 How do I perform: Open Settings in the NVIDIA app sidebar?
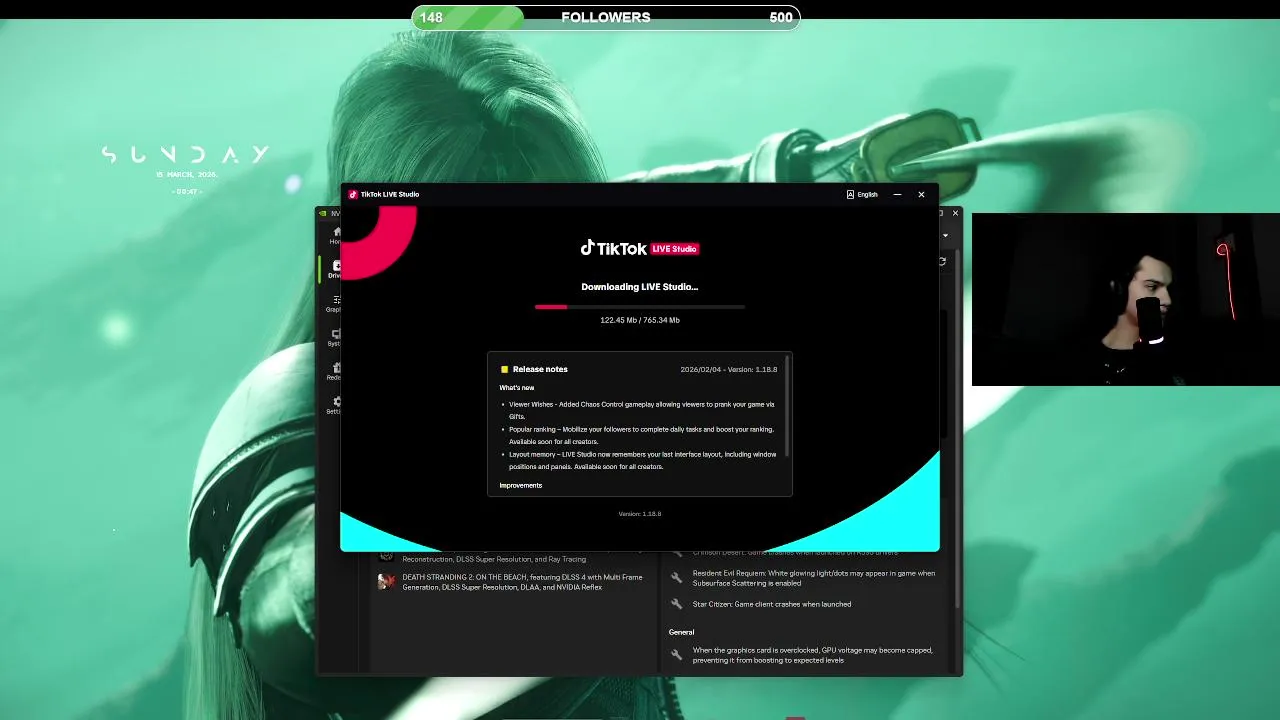point(336,405)
